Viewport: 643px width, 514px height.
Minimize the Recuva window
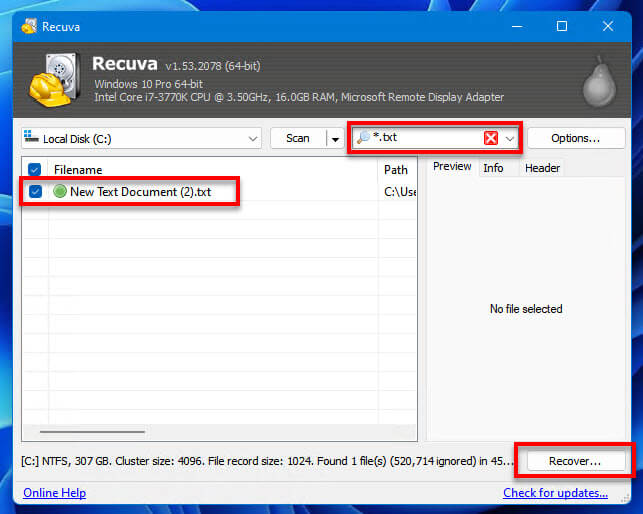point(517,27)
